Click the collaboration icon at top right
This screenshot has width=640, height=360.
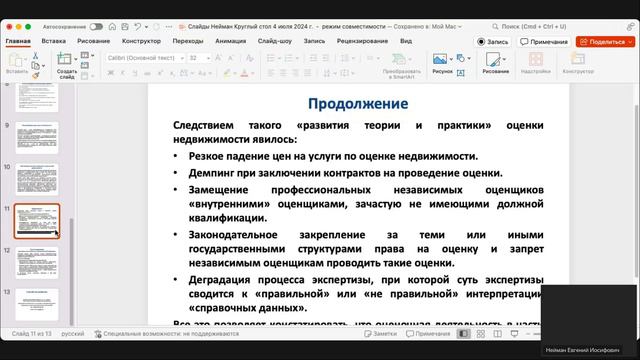click(x=630, y=27)
